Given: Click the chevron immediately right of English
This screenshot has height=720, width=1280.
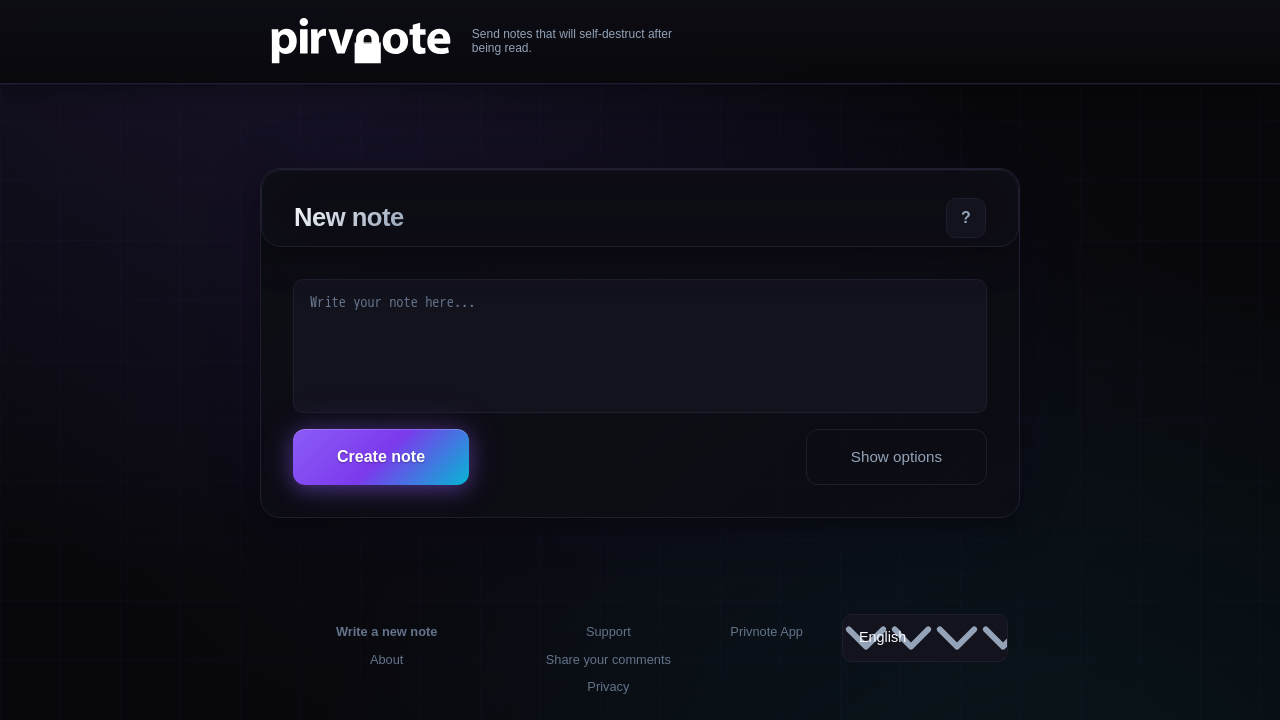Looking at the screenshot, I should tap(913, 637).
